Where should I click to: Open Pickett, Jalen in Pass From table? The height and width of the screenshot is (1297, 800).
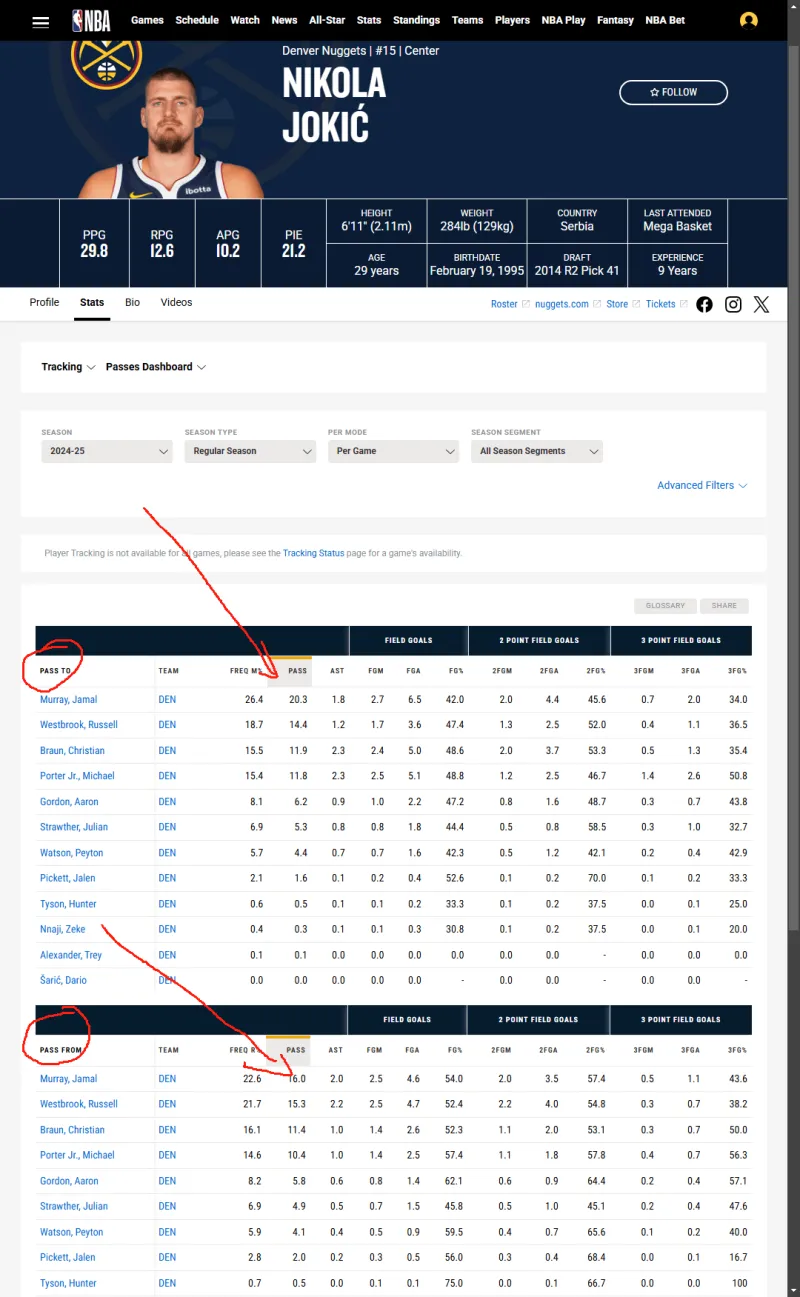click(67, 1257)
